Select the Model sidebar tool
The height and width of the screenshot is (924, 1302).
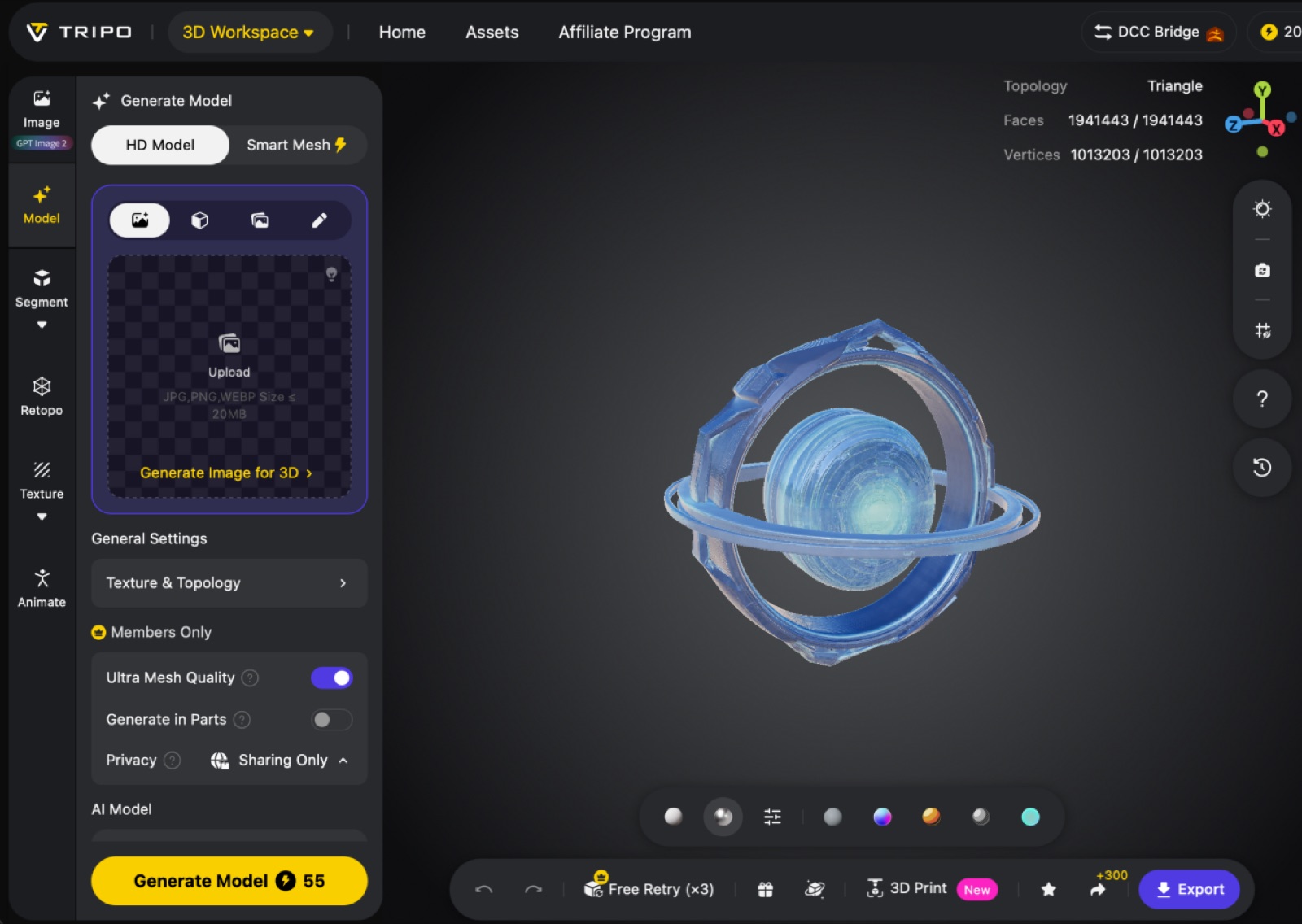[x=42, y=206]
